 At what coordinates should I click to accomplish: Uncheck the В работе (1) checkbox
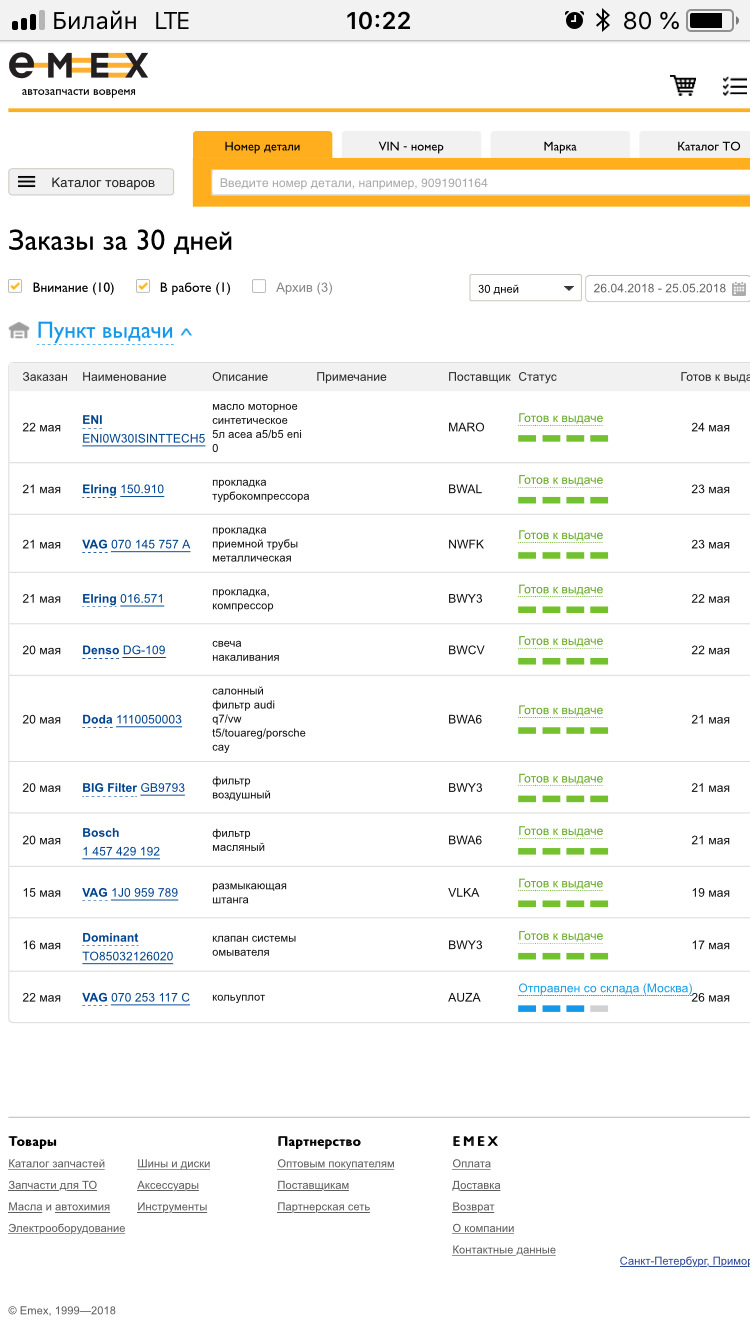(143, 287)
